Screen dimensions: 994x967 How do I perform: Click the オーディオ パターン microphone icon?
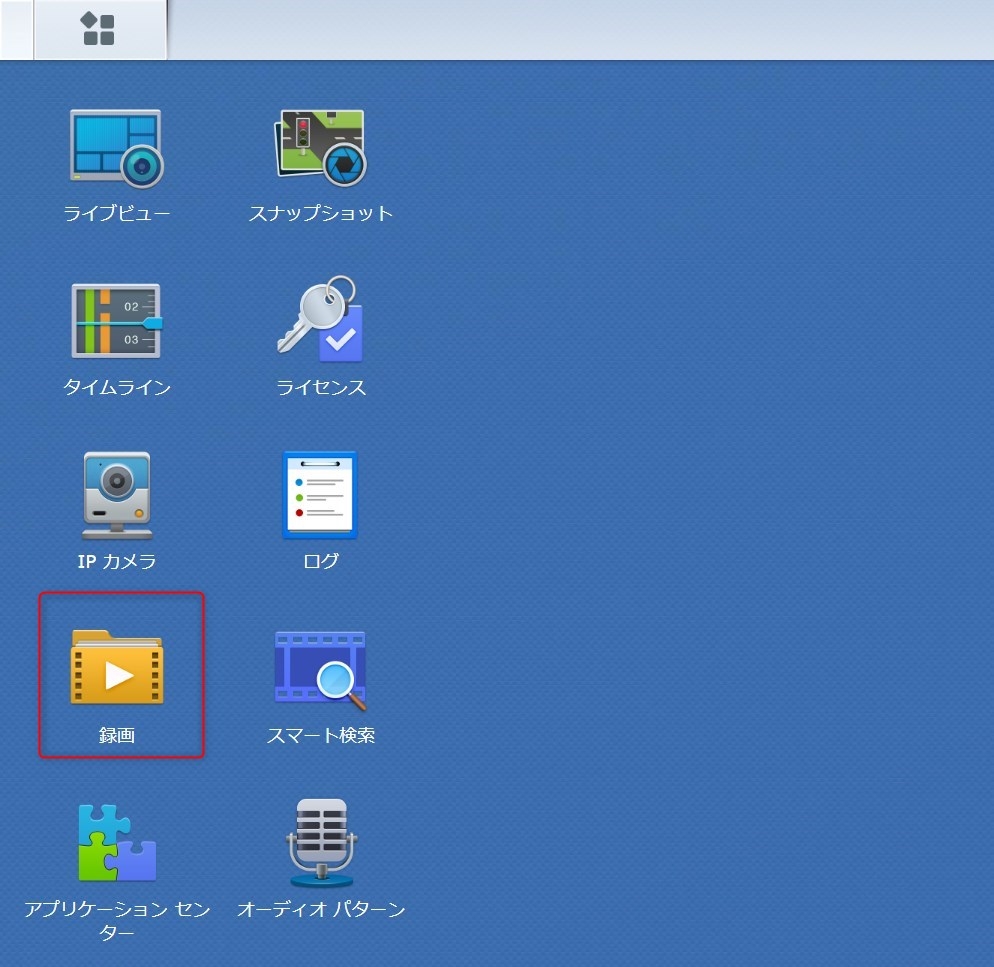click(320, 842)
